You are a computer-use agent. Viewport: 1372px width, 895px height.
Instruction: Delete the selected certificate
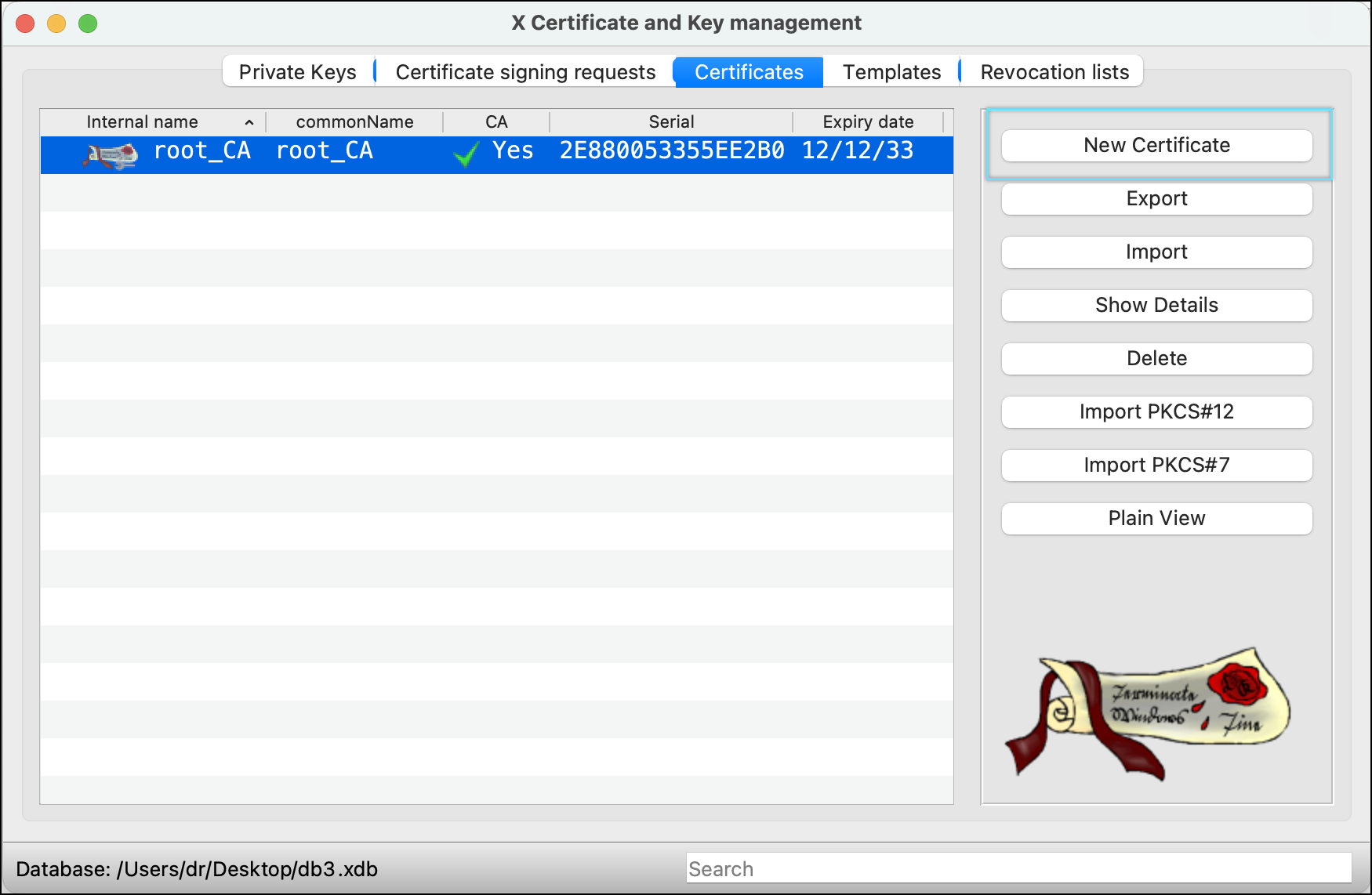point(1156,358)
